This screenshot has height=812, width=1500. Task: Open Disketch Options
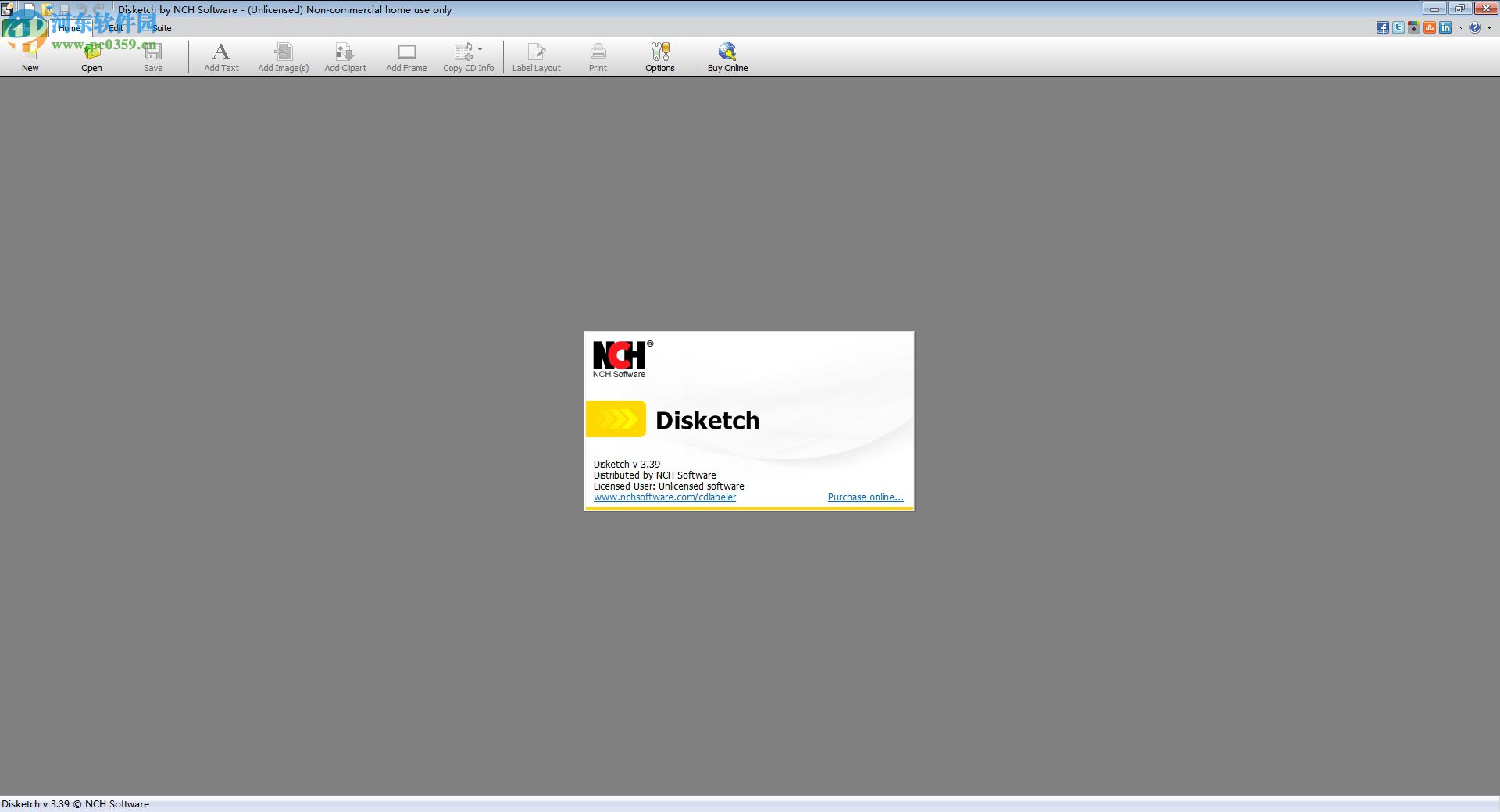pyautogui.click(x=659, y=56)
